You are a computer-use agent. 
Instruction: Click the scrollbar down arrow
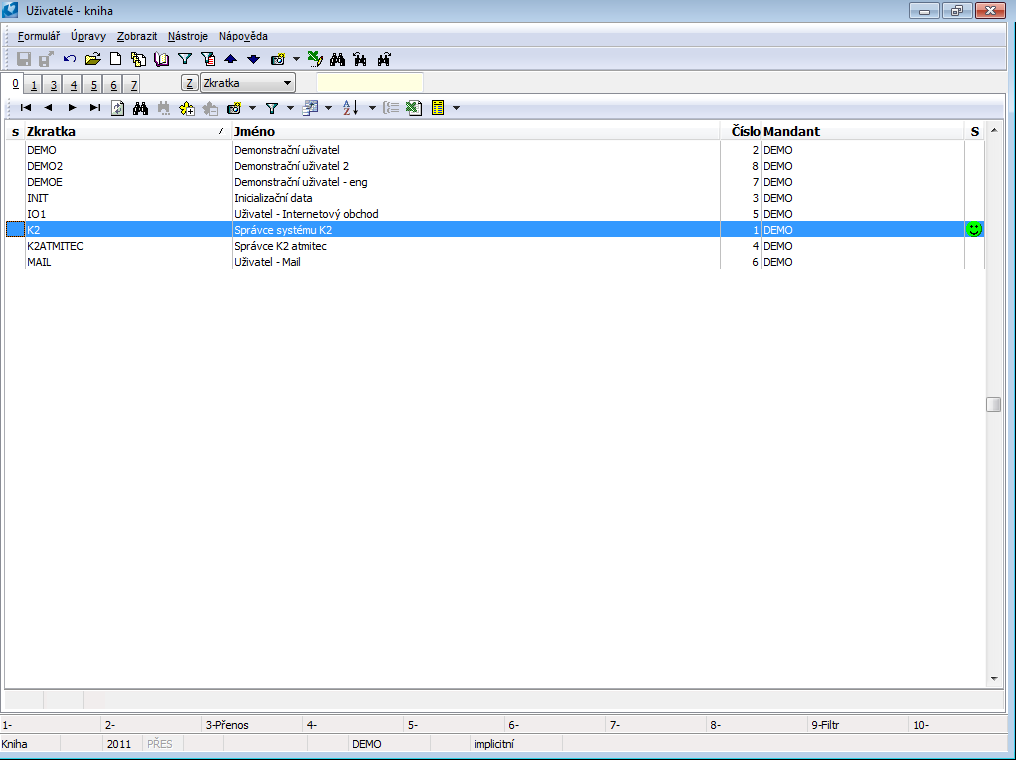coord(994,679)
